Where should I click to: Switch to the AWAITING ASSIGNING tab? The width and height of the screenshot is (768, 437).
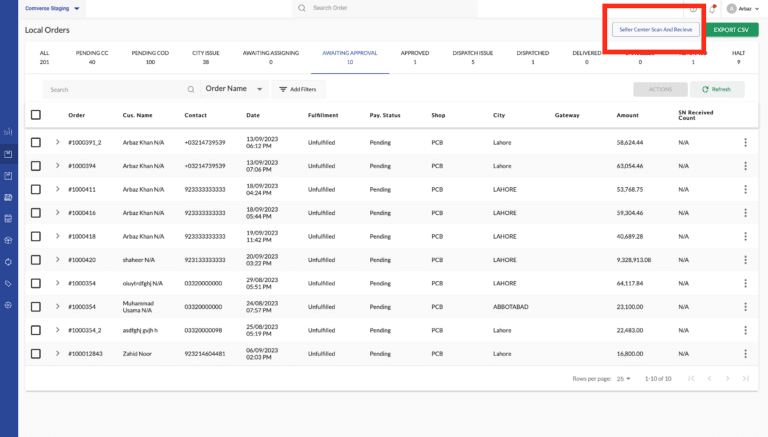coord(271,57)
